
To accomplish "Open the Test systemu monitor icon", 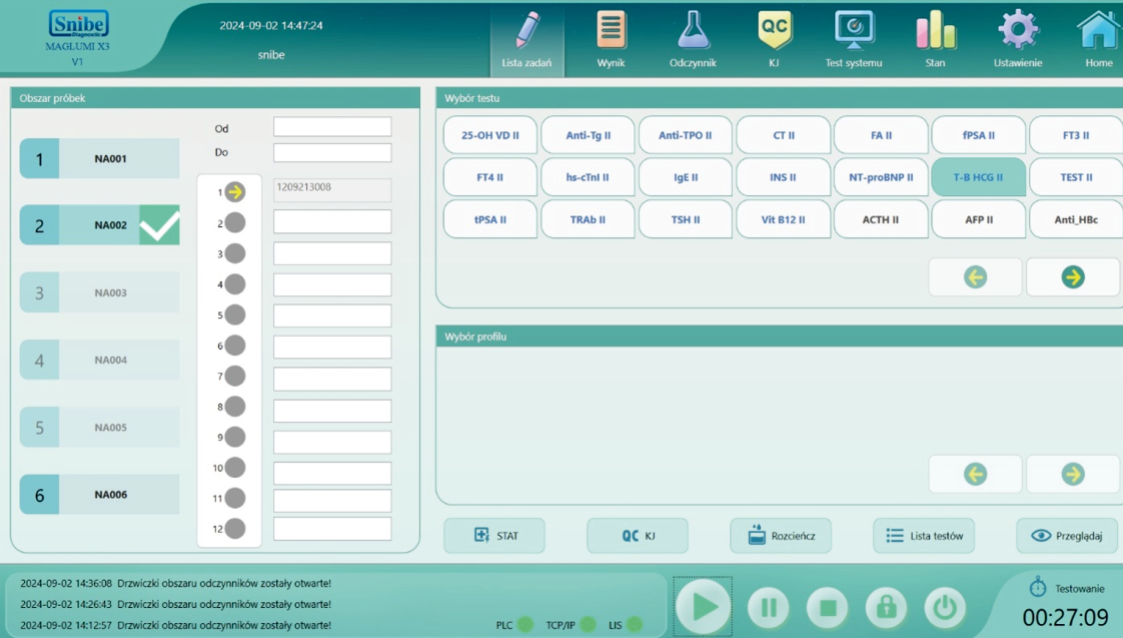I will click(853, 31).
